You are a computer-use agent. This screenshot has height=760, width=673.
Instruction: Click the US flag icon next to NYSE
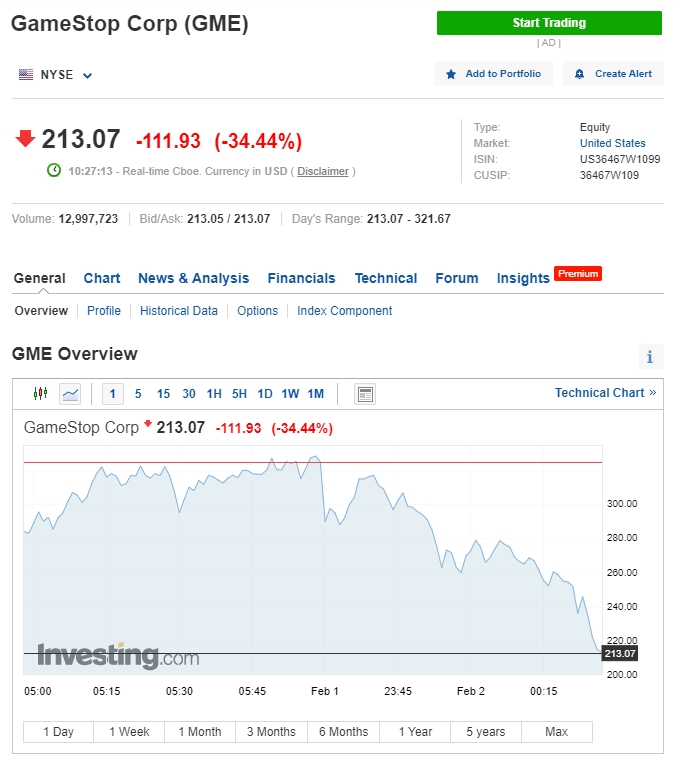click(x=26, y=75)
